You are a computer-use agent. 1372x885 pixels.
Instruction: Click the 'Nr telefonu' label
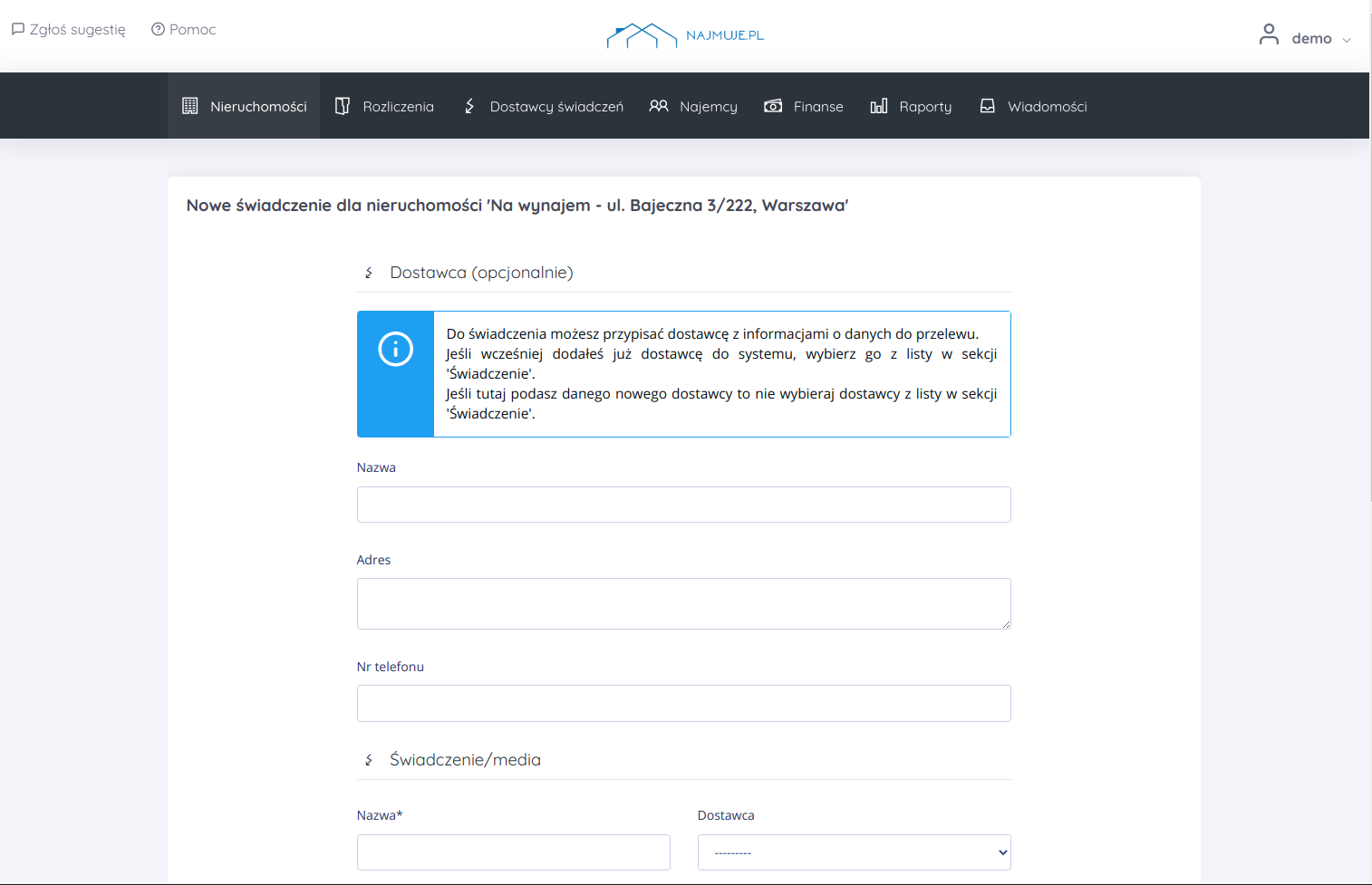(391, 667)
